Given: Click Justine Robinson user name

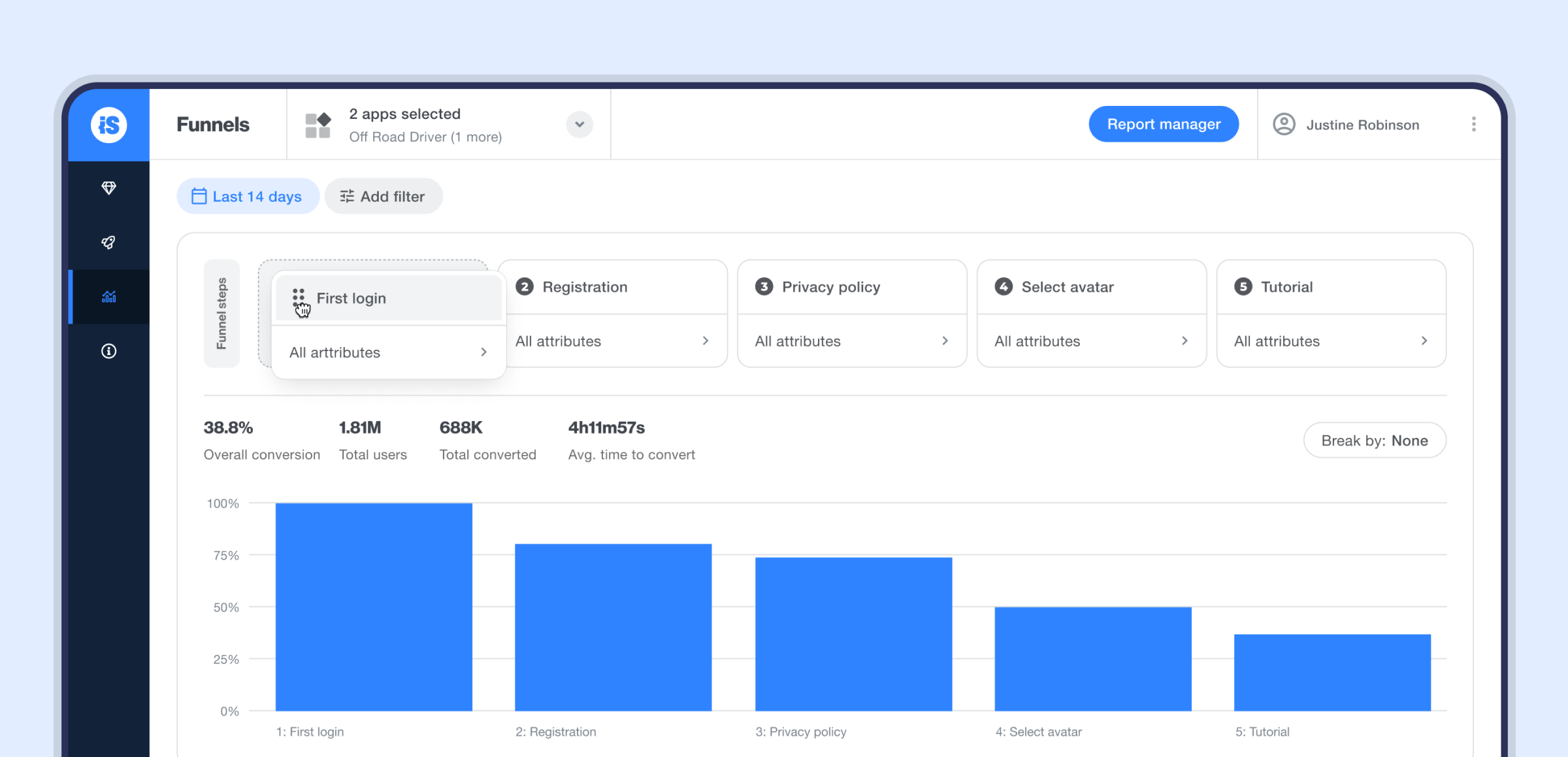Looking at the screenshot, I should click(x=1363, y=125).
